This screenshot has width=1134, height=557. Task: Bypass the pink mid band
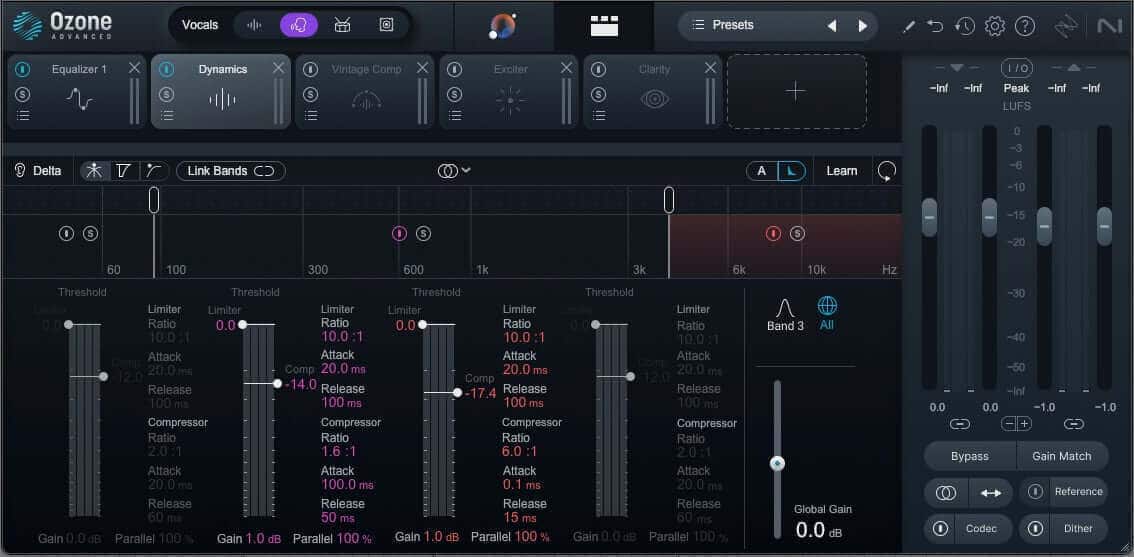tap(399, 234)
